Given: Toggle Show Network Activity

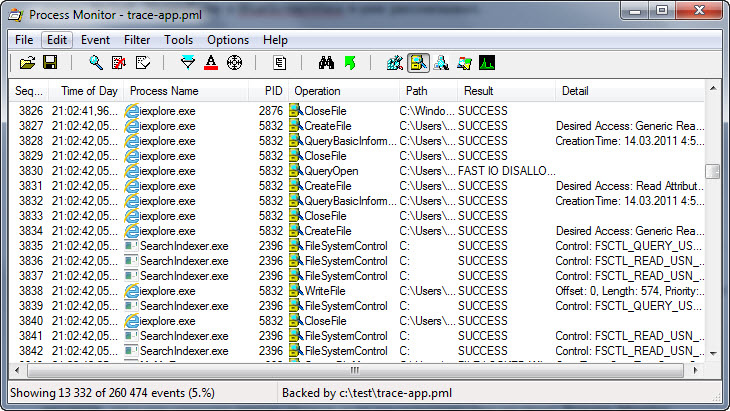Looking at the screenshot, I should [x=441, y=62].
